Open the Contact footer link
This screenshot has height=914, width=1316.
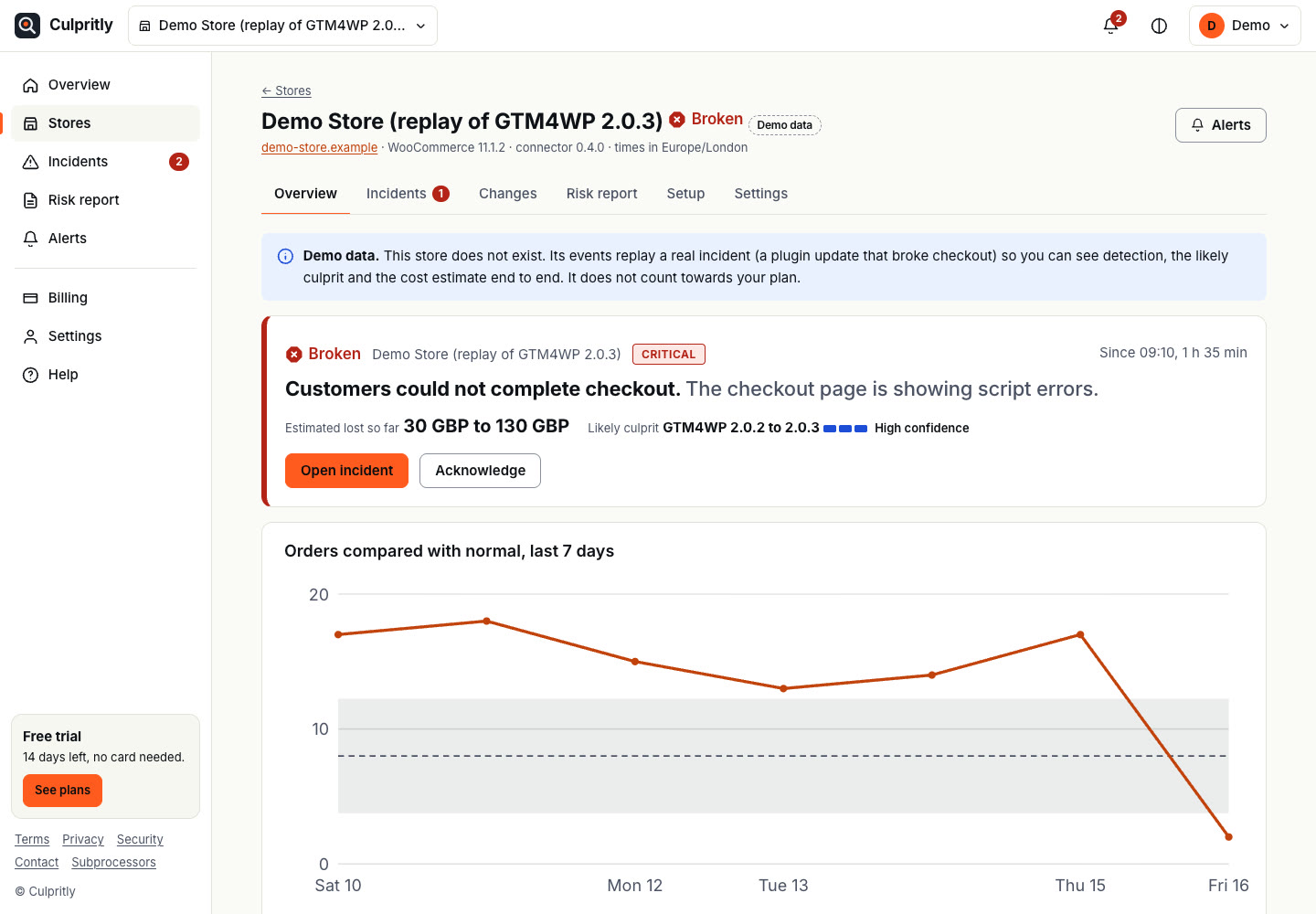click(37, 862)
